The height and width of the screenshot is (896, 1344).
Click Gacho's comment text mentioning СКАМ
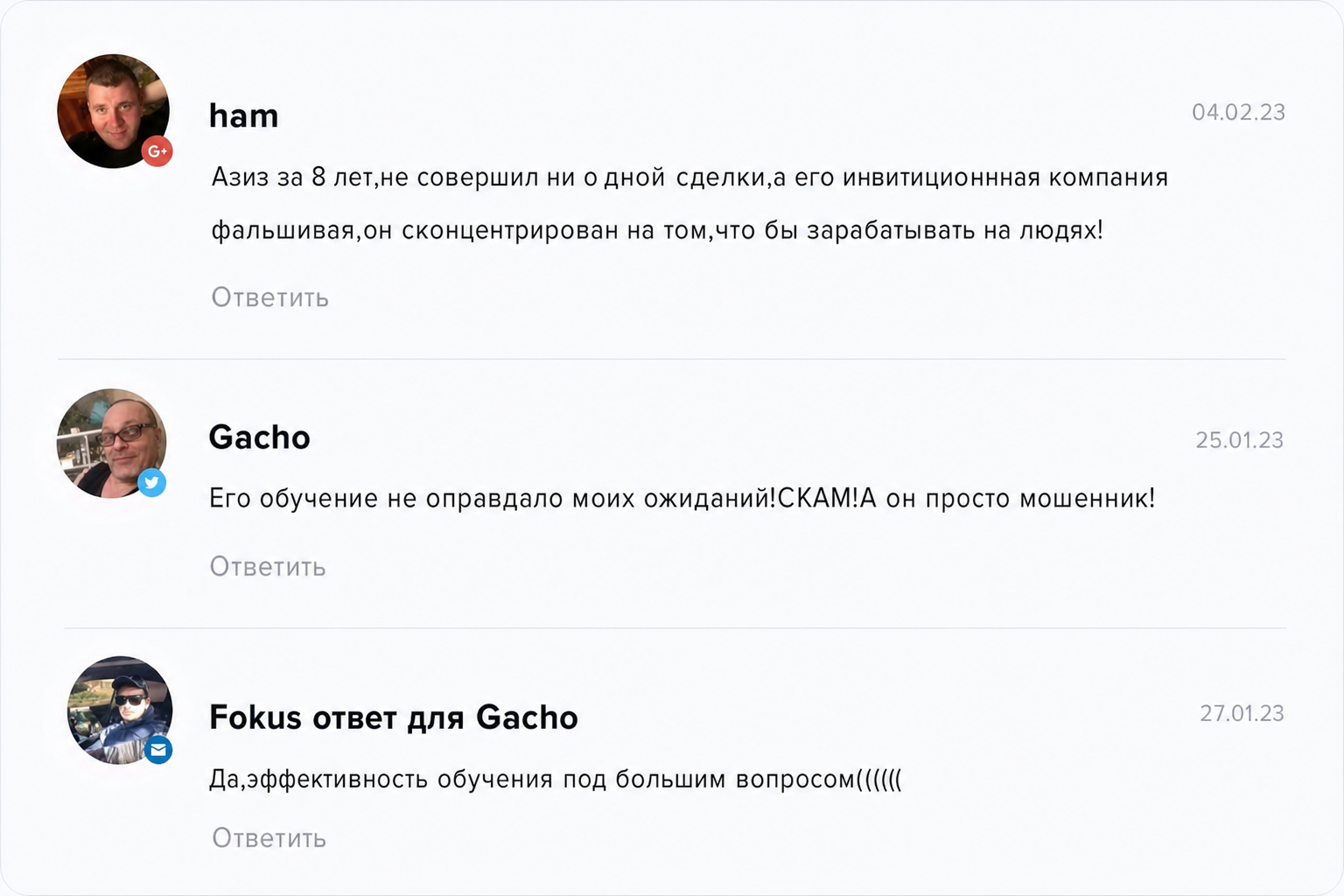pyautogui.click(x=682, y=499)
